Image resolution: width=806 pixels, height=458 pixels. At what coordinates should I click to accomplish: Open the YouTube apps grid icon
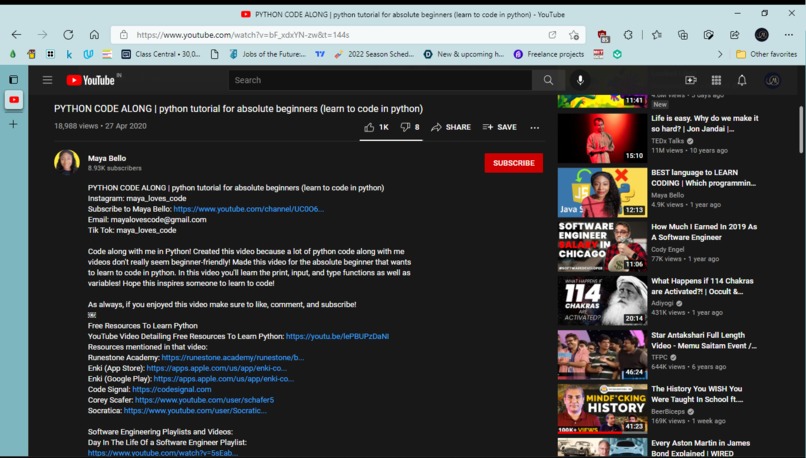(716, 80)
